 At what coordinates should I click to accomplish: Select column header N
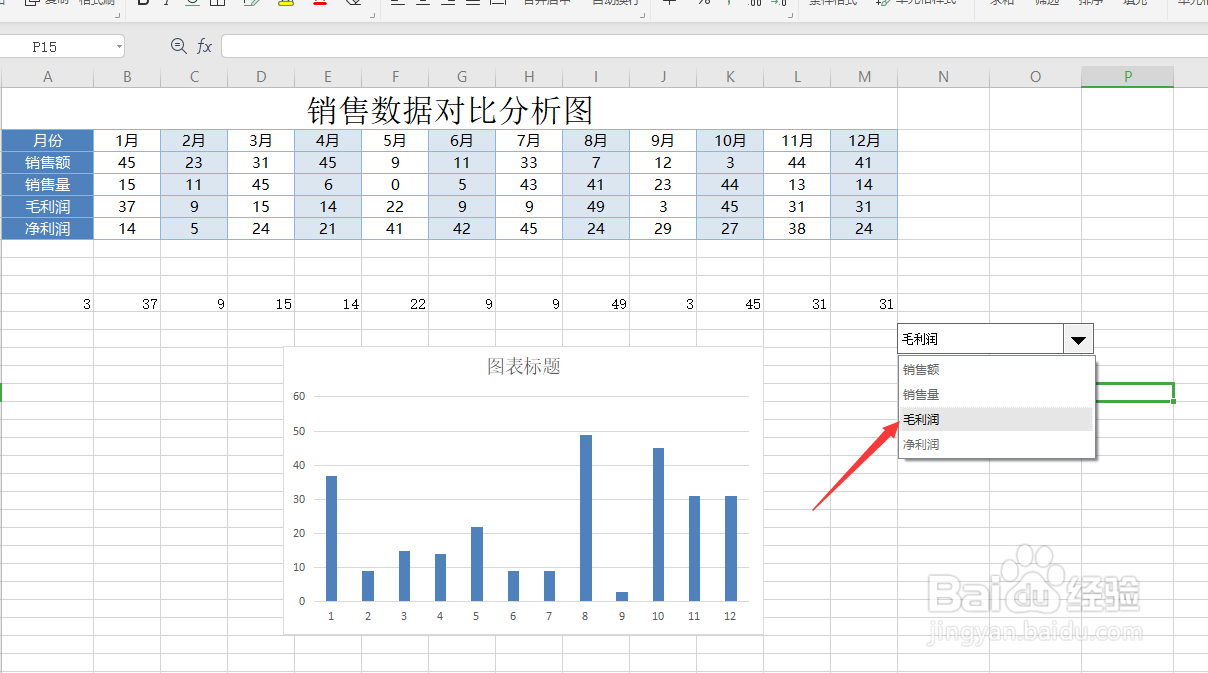[x=943, y=77]
